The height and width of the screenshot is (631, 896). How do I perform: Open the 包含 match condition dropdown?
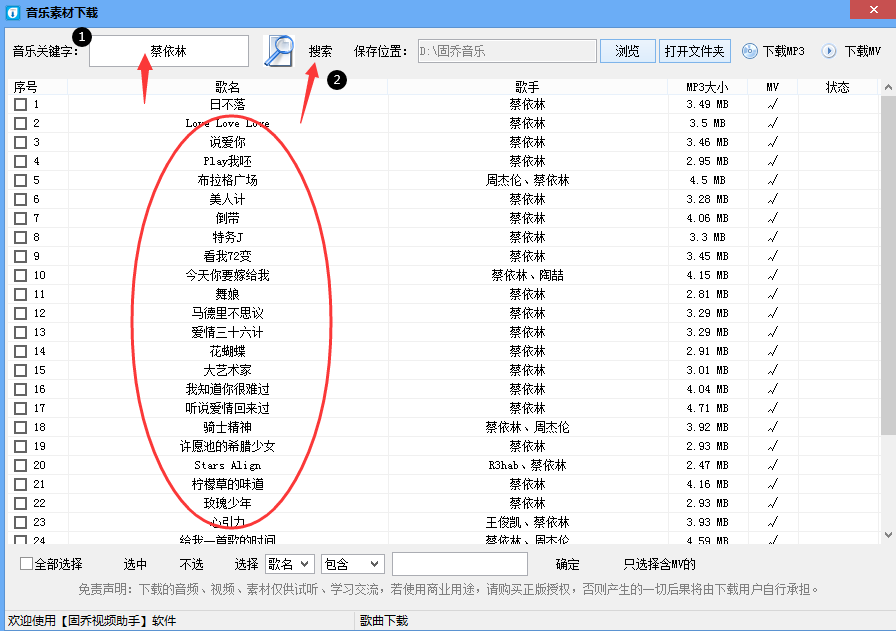pyautogui.click(x=352, y=564)
